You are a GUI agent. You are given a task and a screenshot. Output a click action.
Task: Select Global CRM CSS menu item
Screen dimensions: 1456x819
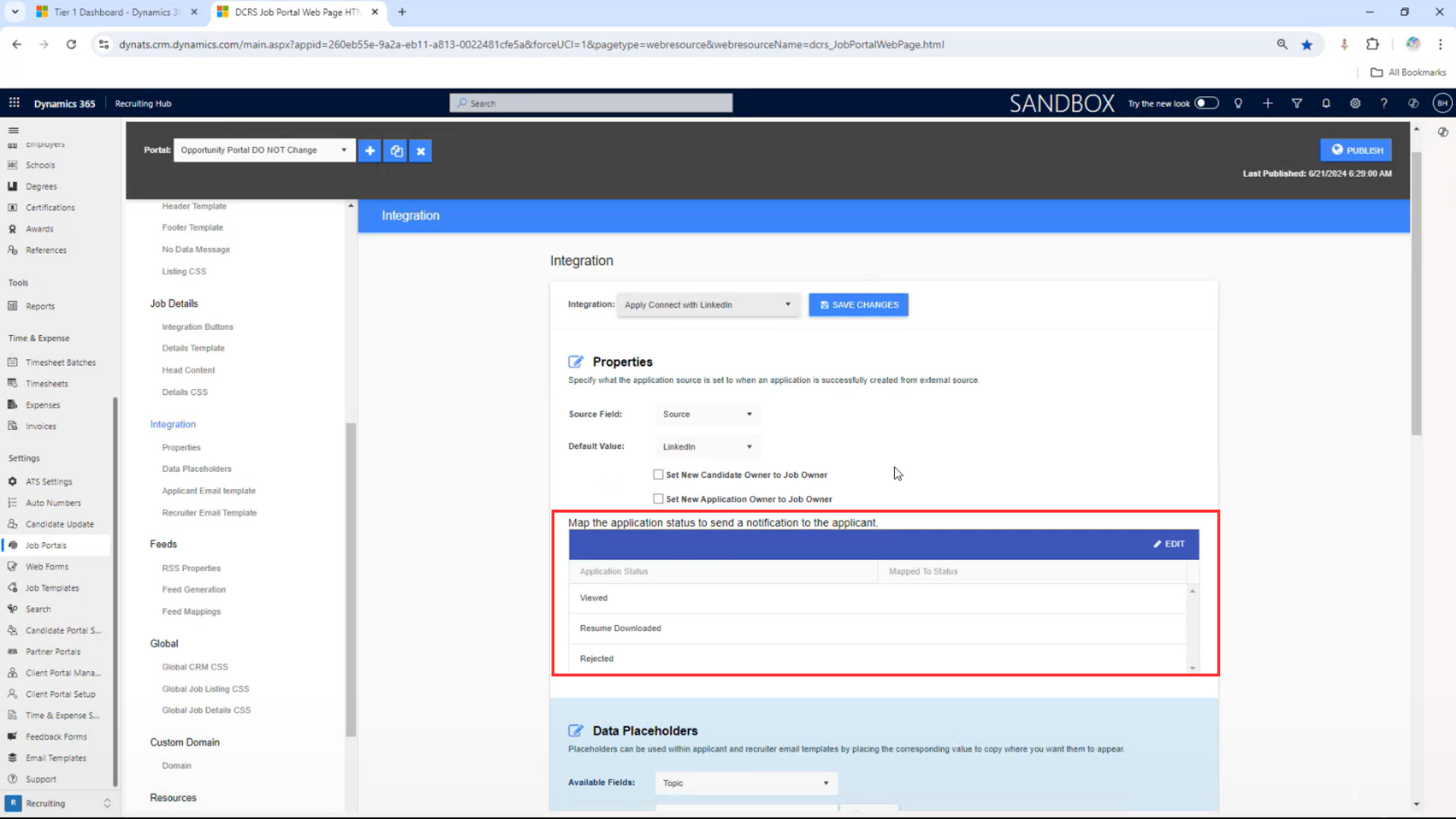click(195, 667)
